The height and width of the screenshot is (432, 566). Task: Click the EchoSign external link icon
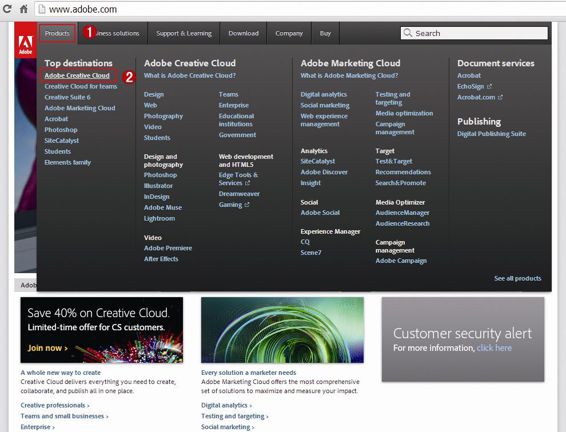489,87
